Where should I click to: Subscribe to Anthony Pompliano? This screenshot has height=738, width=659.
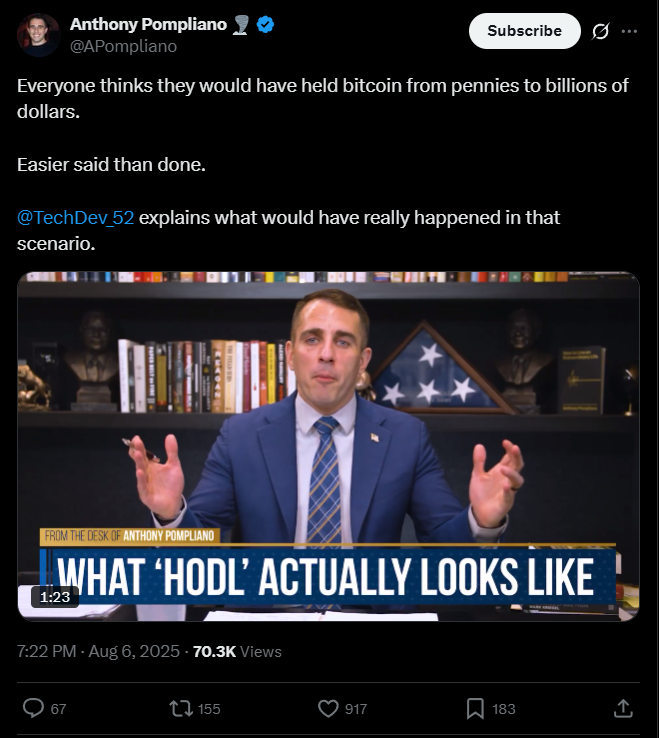pos(524,31)
